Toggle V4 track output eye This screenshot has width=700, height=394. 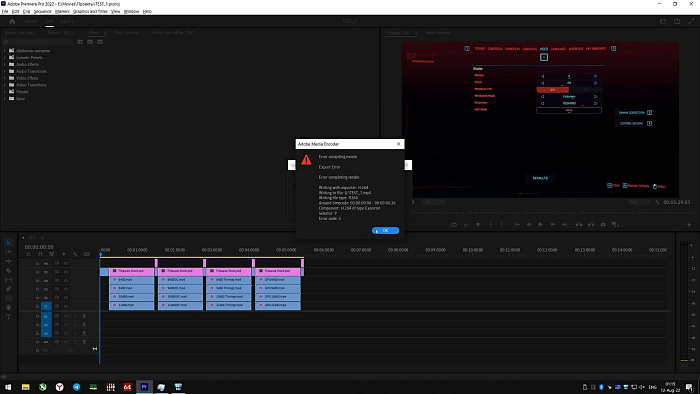(66, 281)
